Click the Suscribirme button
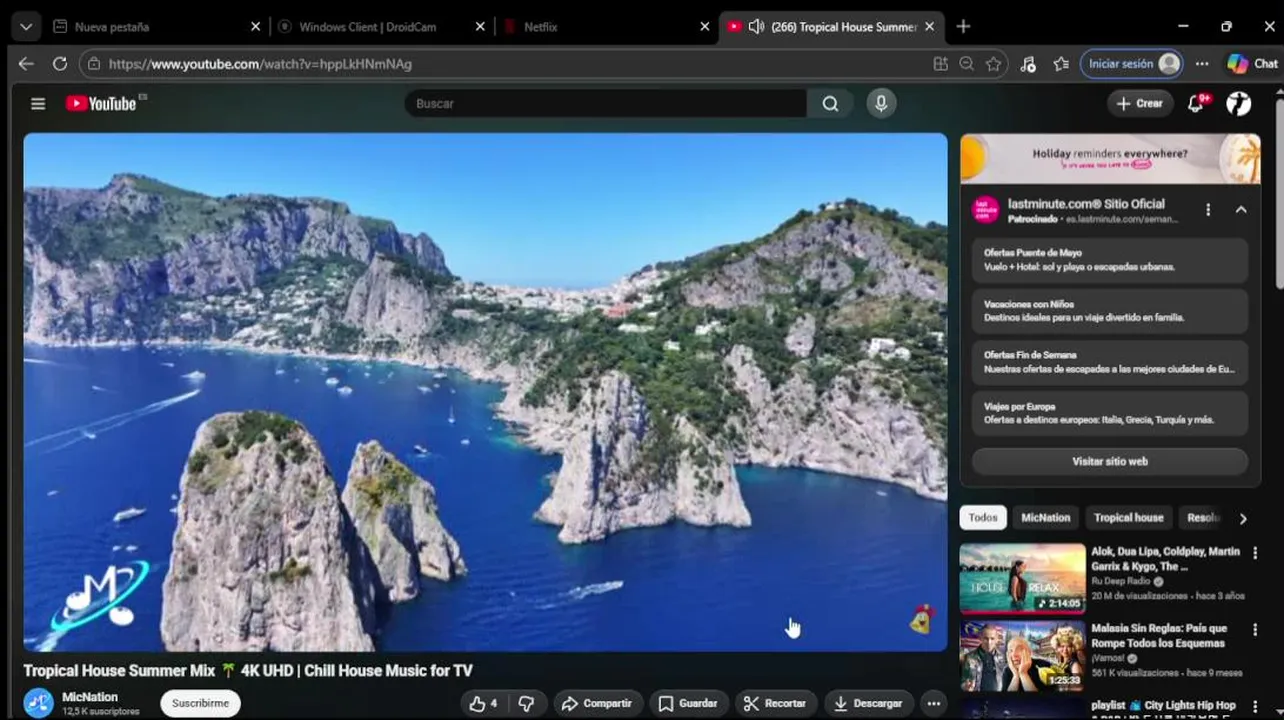Viewport: 1284px width, 720px height. 200,703
